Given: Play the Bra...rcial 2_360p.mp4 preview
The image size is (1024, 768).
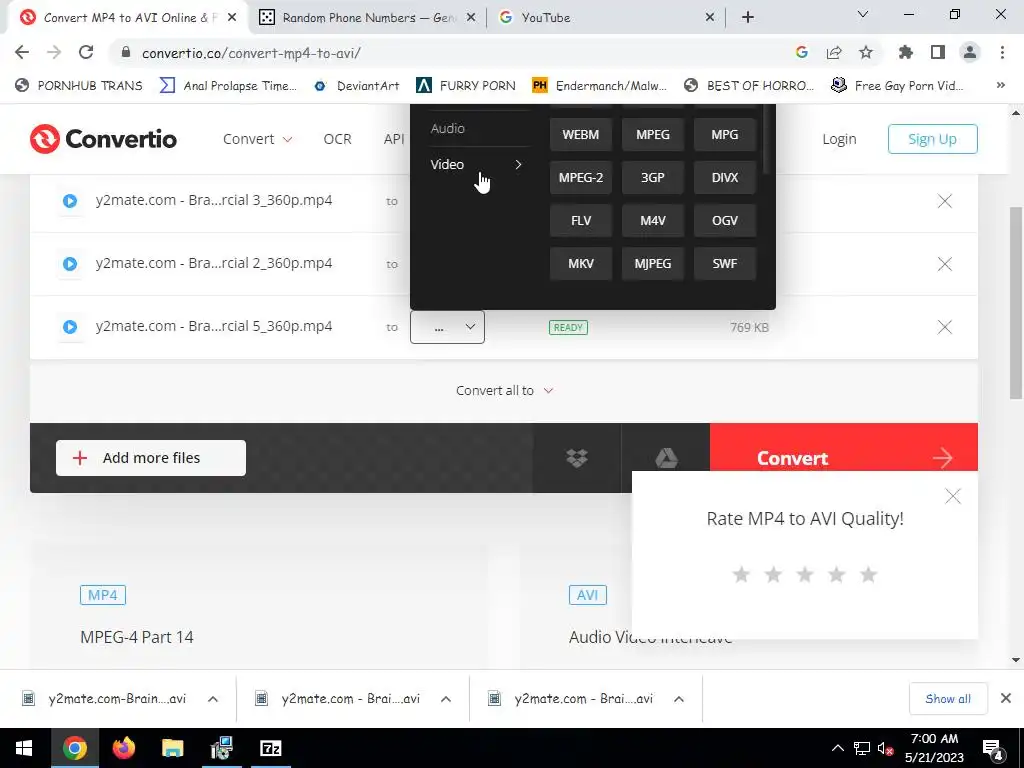Looking at the screenshot, I should [x=70, y=264].
